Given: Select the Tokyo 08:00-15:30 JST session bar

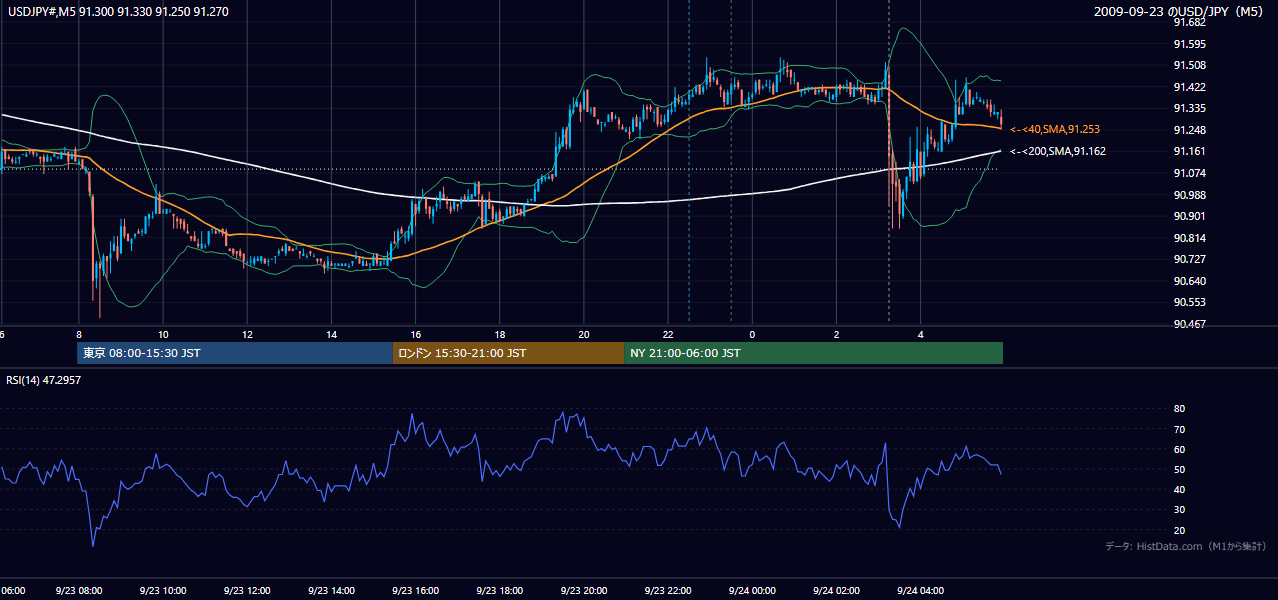Looking at the screenshot, I should click(x=235, y=353).
